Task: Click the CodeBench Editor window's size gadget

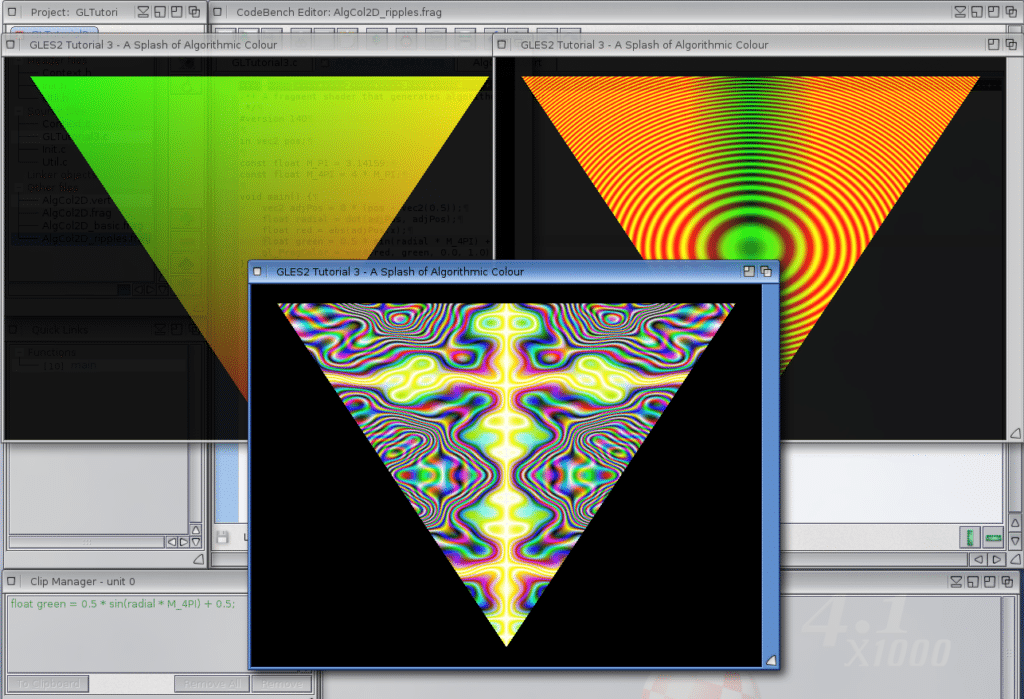Action: pyautogui.click(x=1015, y=559)
